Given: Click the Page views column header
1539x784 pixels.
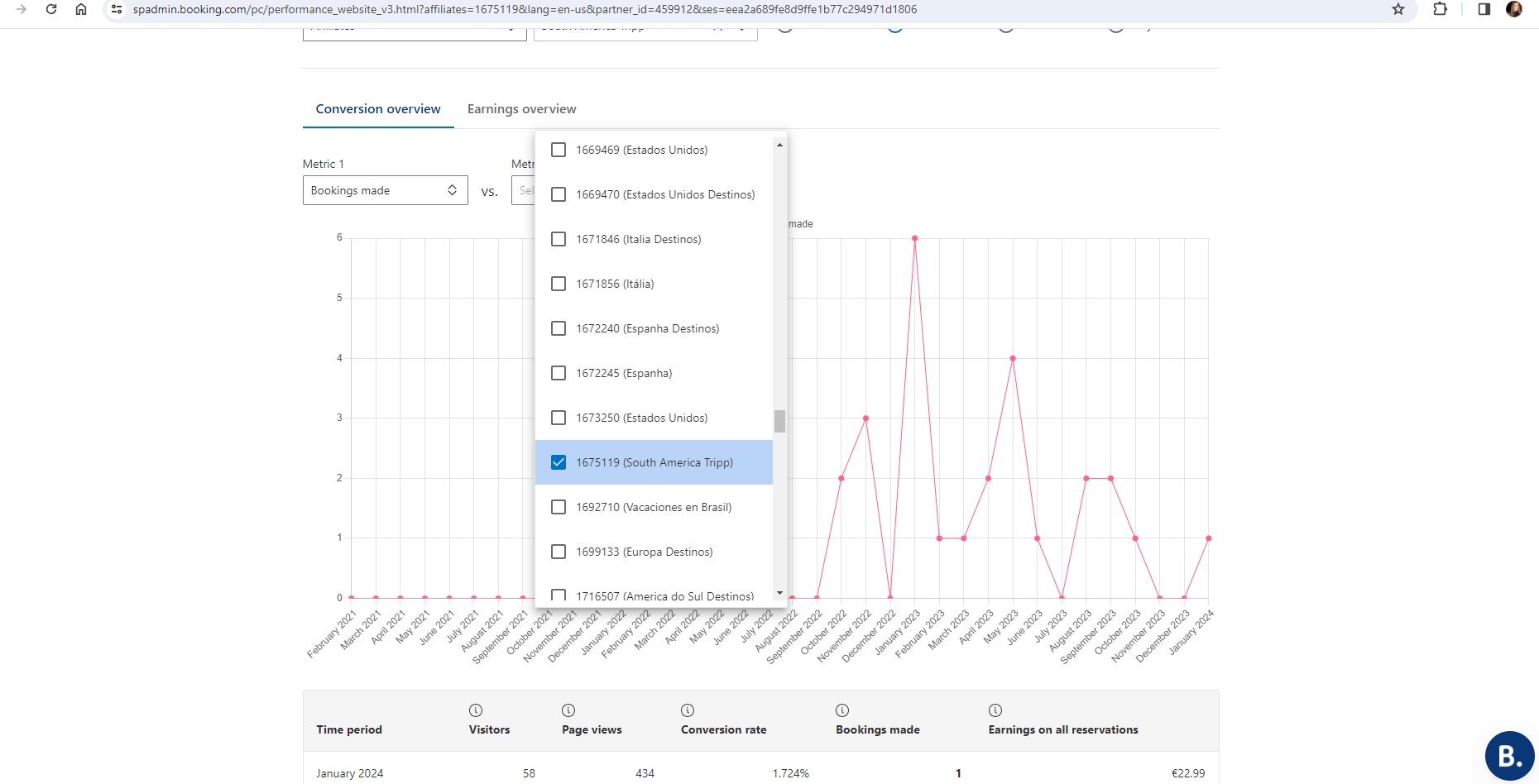Looking at the screenshot, I should click(x=592, y=729).
